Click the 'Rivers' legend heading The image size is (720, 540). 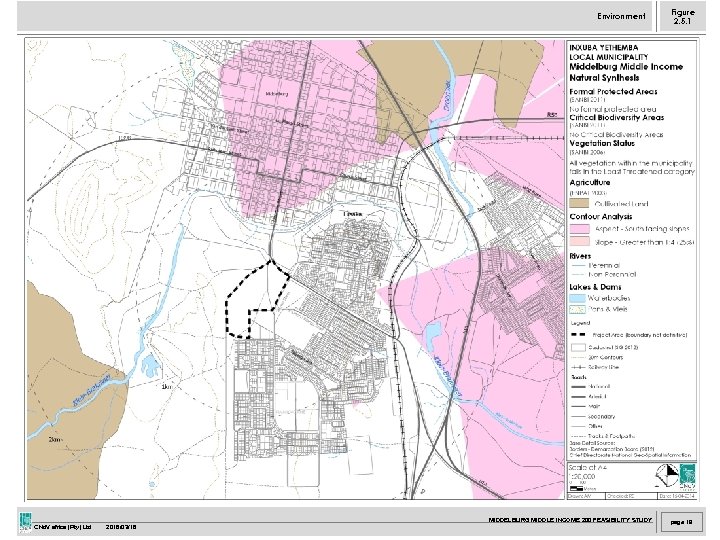tap(580, 256)
